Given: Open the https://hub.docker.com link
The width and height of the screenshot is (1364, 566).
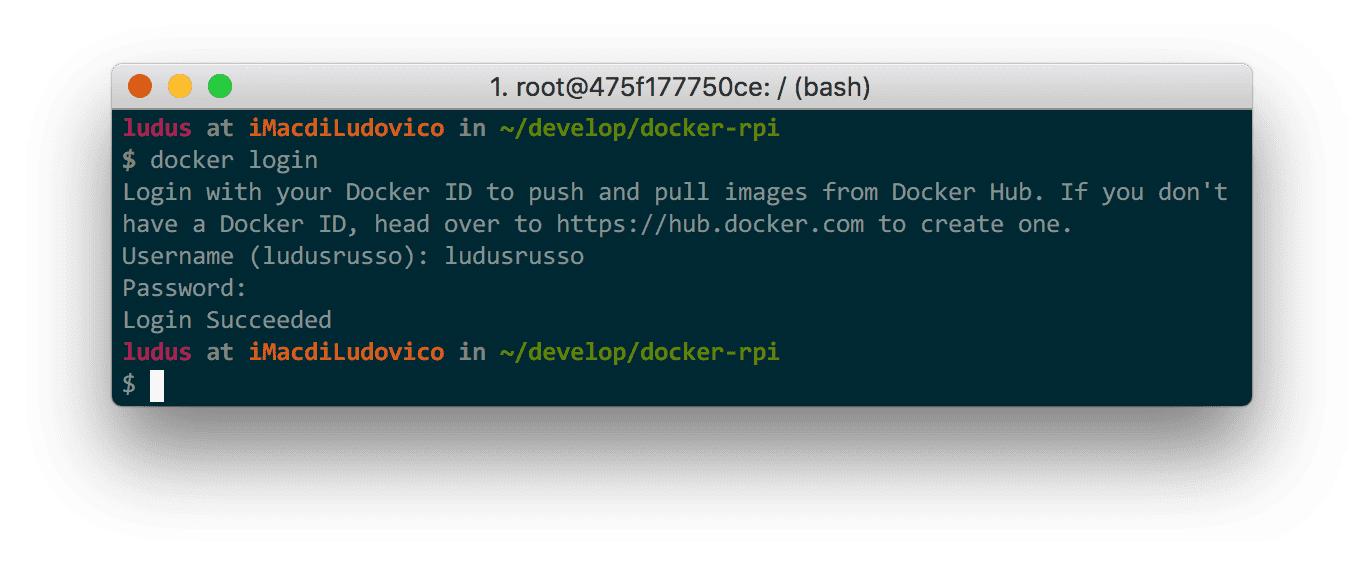Looking at the screenshot, I should 710,224.
